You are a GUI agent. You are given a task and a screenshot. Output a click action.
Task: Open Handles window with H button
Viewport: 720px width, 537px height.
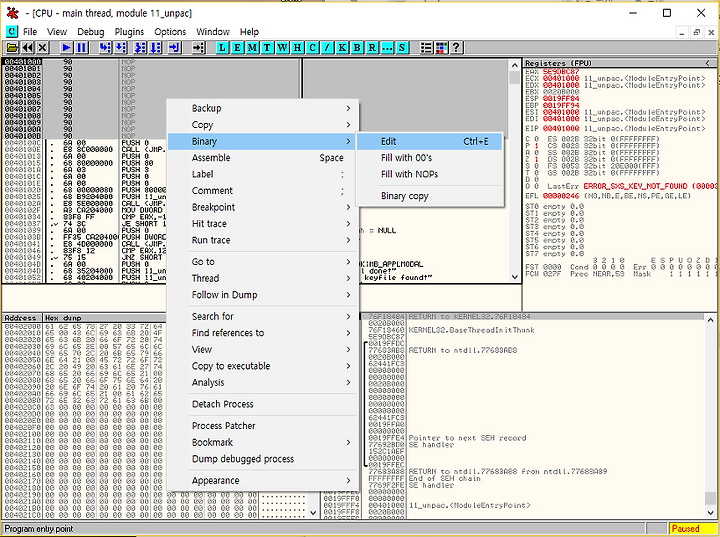click(x=297, y=47)
